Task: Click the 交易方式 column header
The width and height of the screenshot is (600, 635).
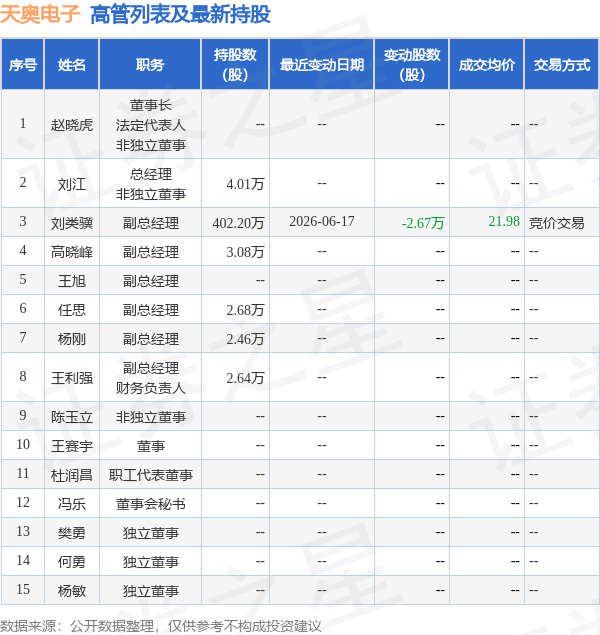Action: tap(562, 64)
